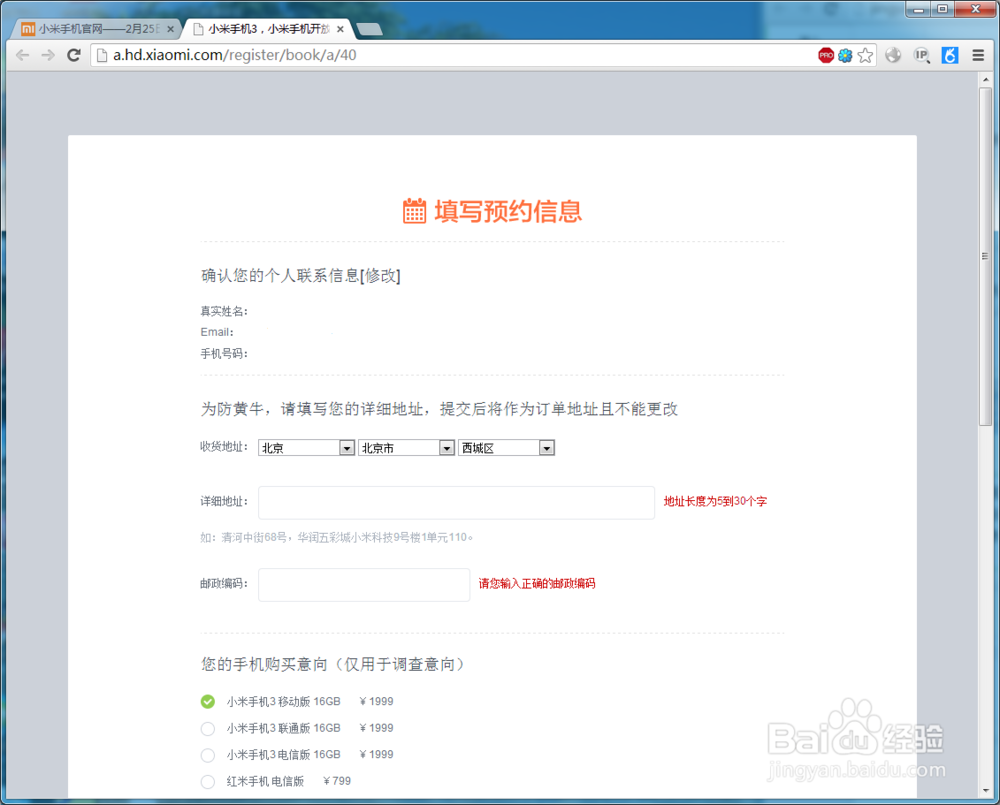
Task: Reload the current page
Action: (74, 55)
